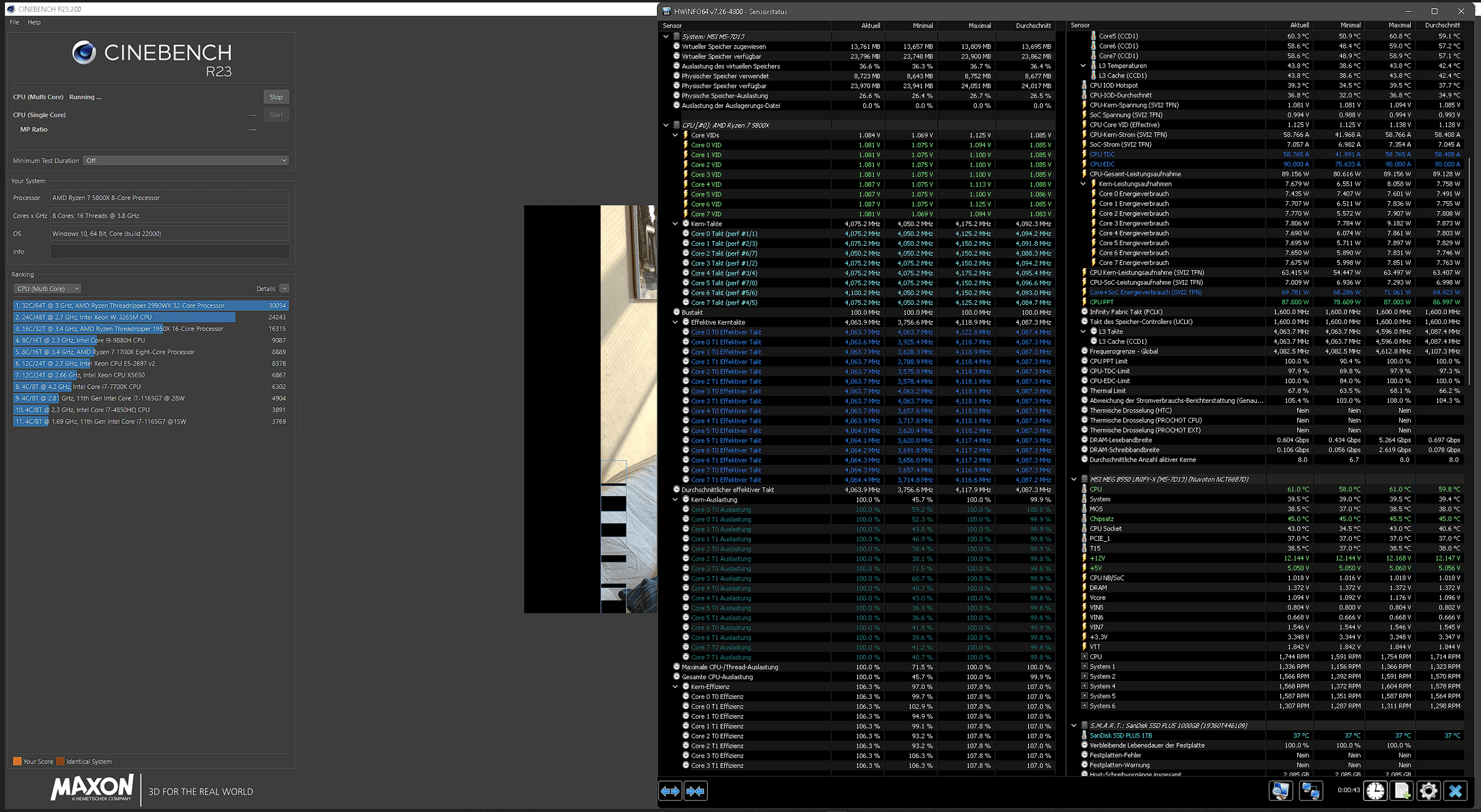Open the Help menu in Cinebench
This screenshot has width=1481, height=812.
tap(34, 22)
